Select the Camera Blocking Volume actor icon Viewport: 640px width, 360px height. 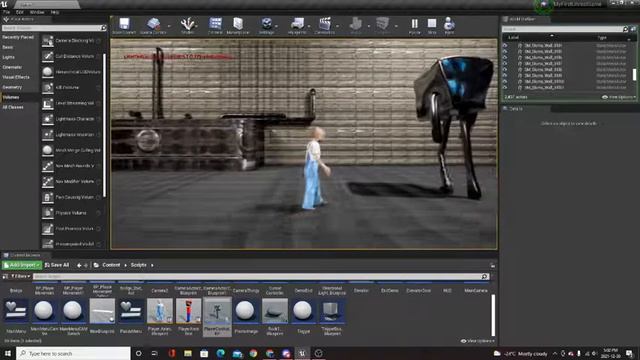(48, 40)
